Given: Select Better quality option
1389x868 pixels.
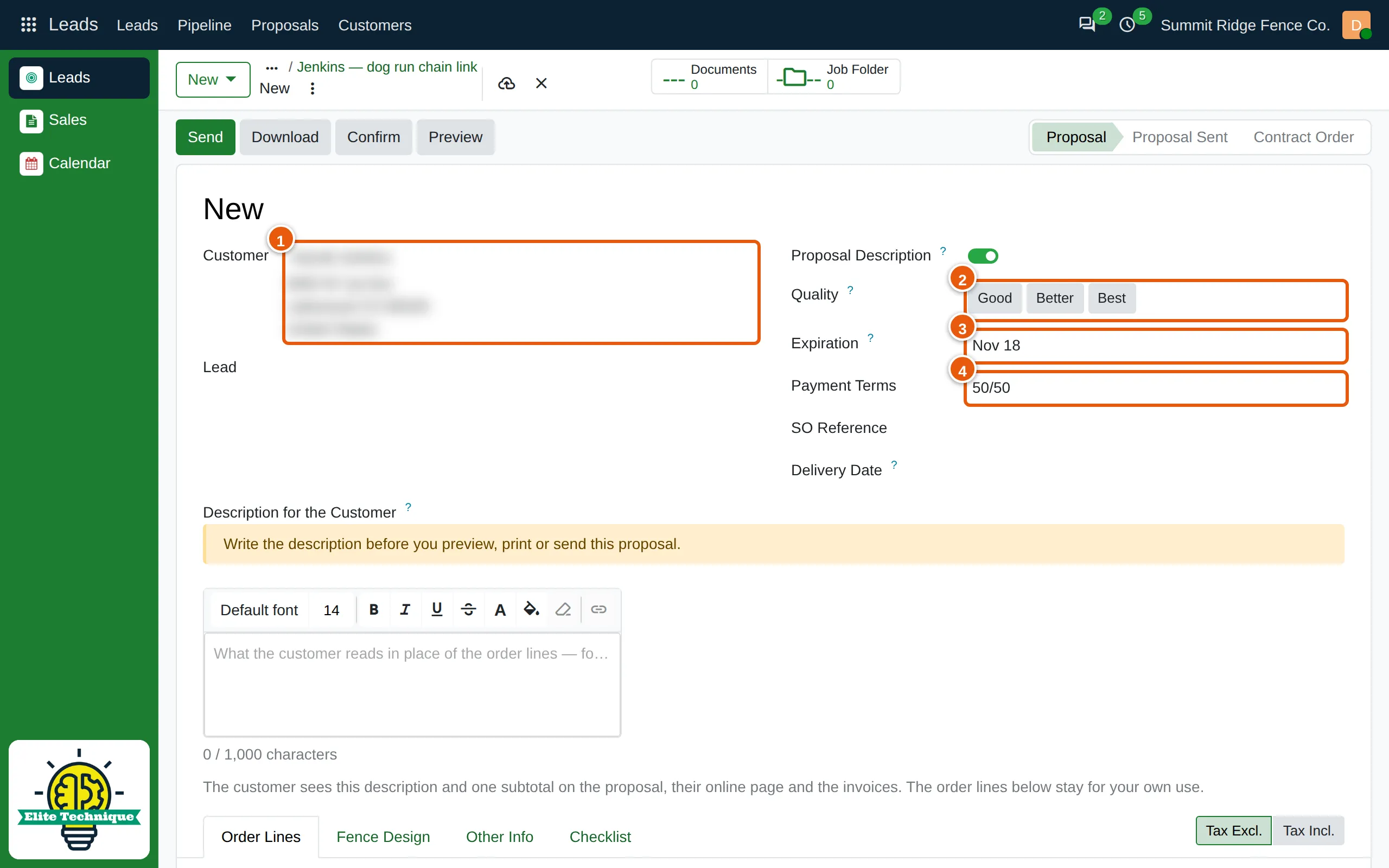Looking at the screenshot, I should click(x=1054, y=298).
